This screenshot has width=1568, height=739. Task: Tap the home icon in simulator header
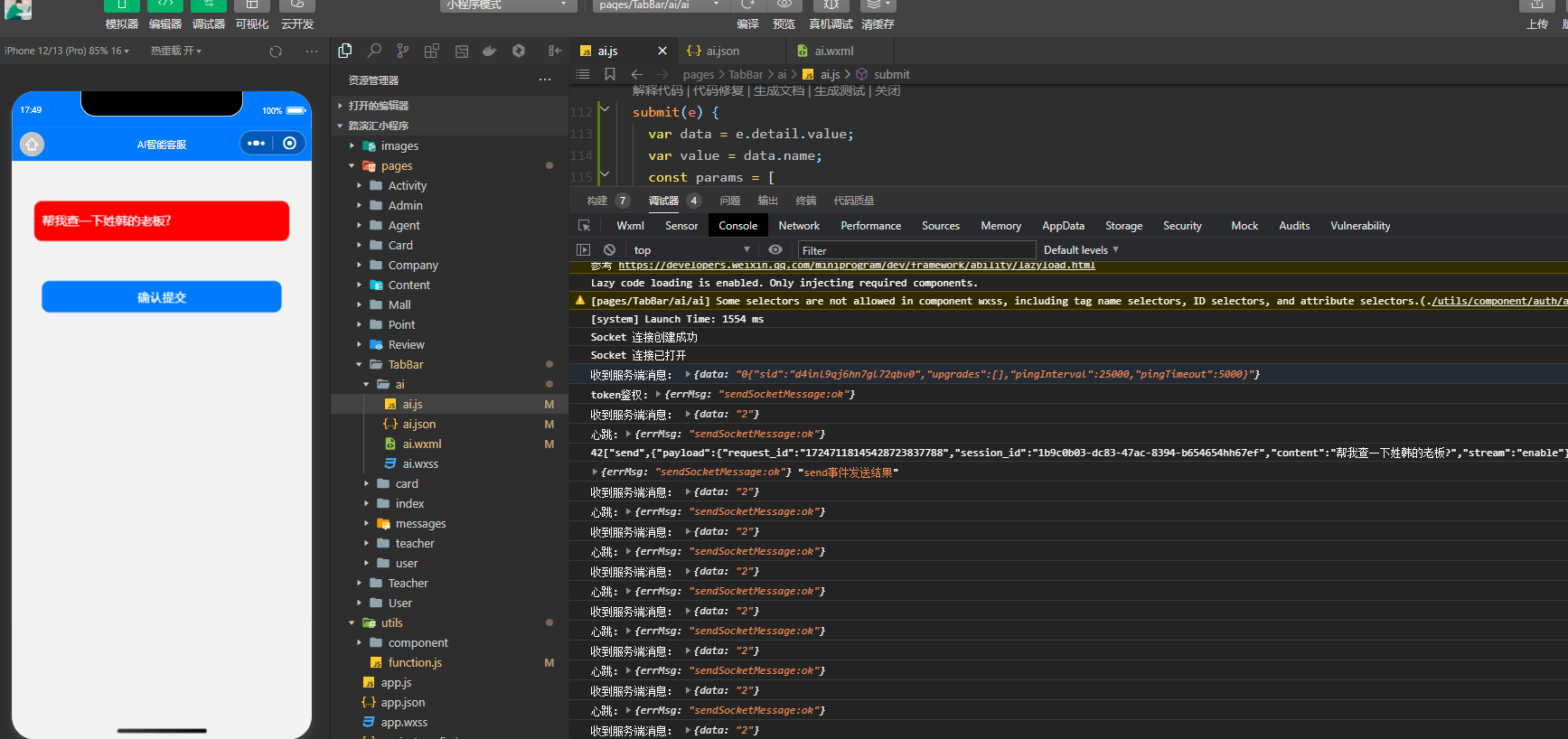[x=33, y=145]
